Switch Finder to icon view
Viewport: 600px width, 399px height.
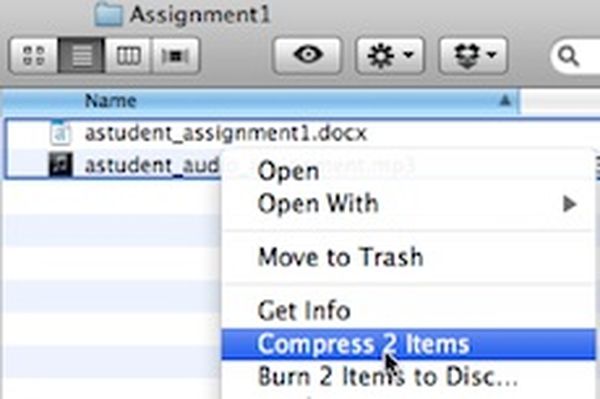(34, 56)
